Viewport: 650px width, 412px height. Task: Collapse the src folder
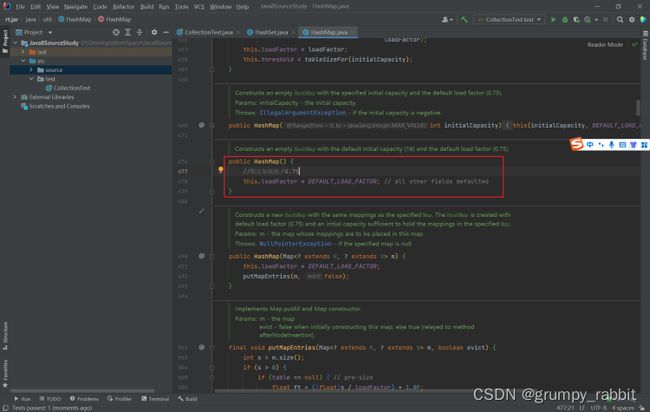pyautogui.click(x=23, y=61)
